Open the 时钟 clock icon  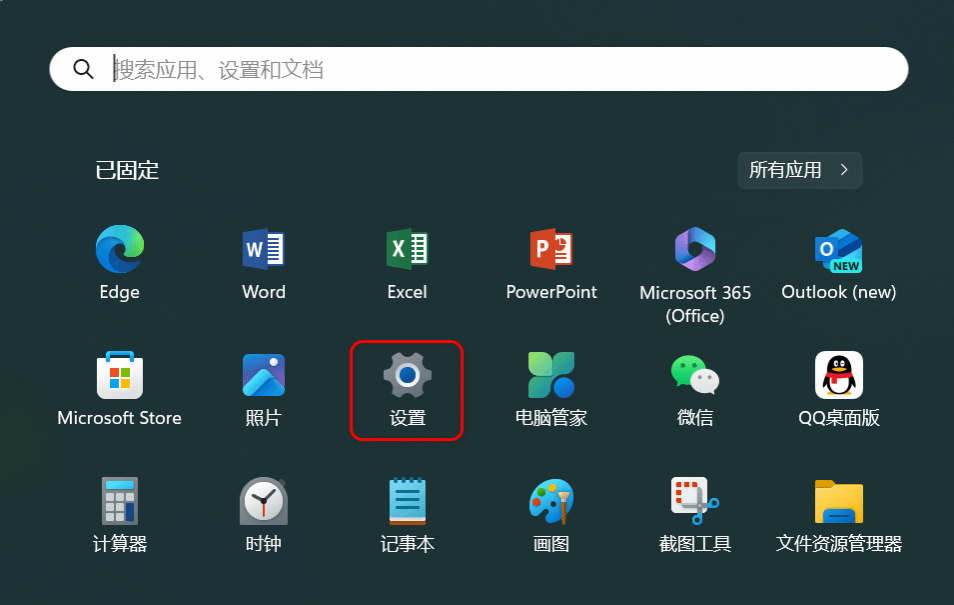(x=263, y=501)
